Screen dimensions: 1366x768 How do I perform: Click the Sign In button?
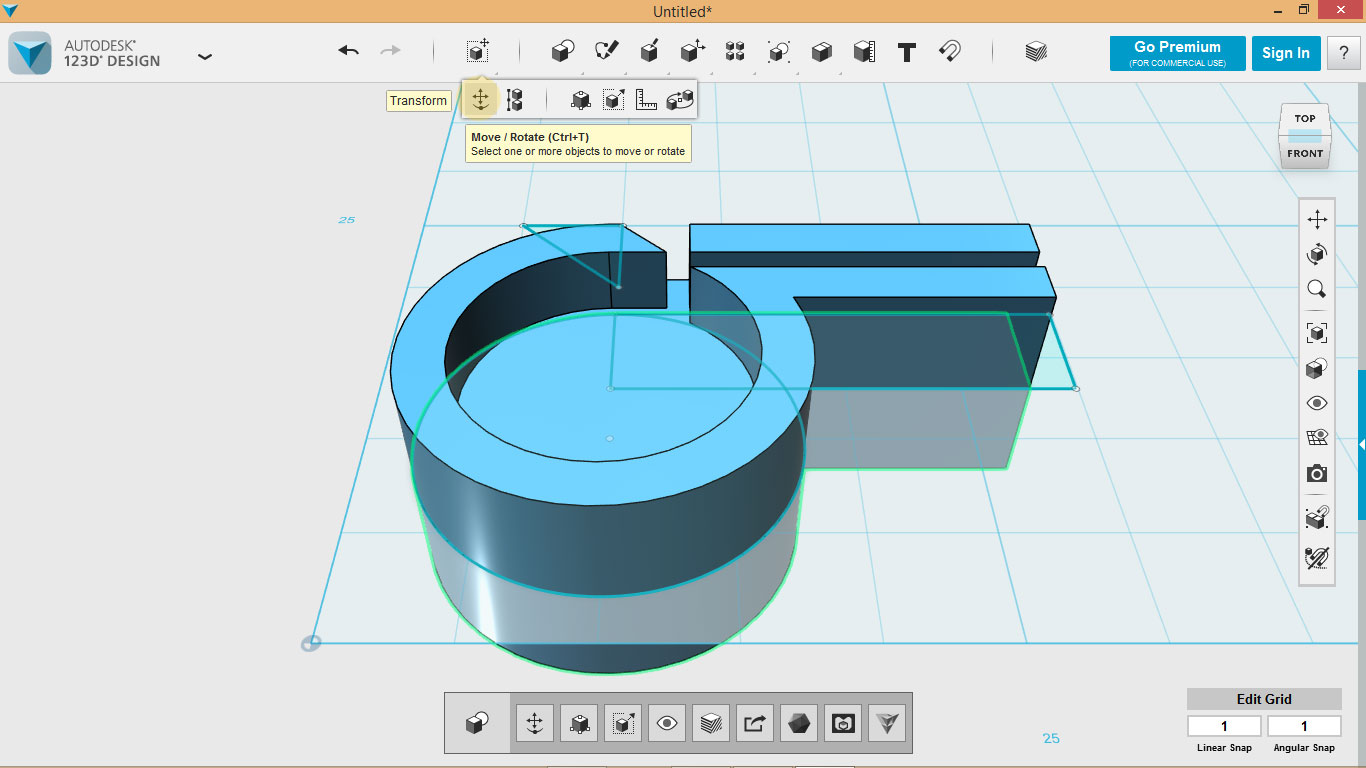[1285, 53]
